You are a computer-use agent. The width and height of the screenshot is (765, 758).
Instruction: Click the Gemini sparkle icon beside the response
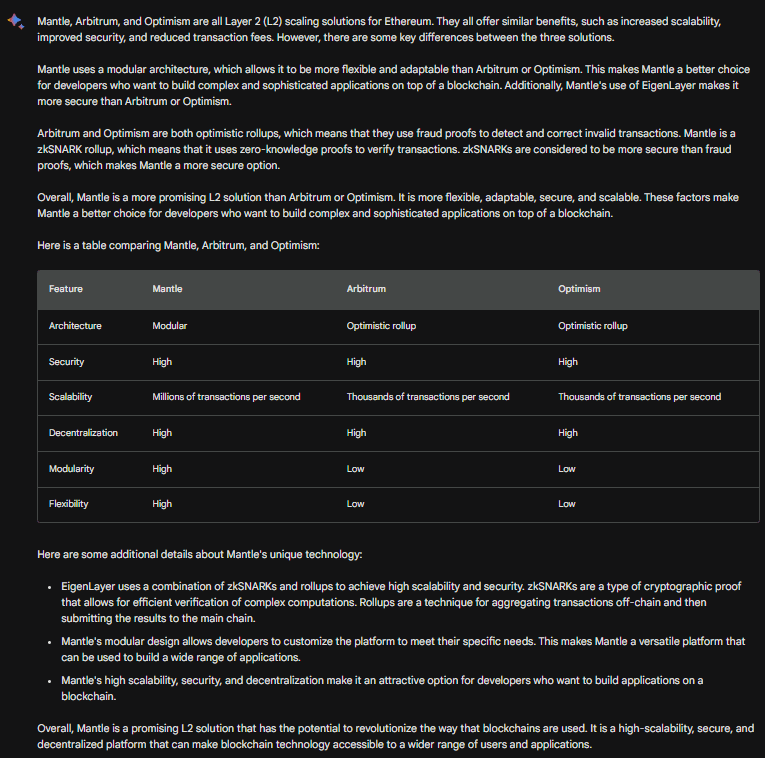15,21
